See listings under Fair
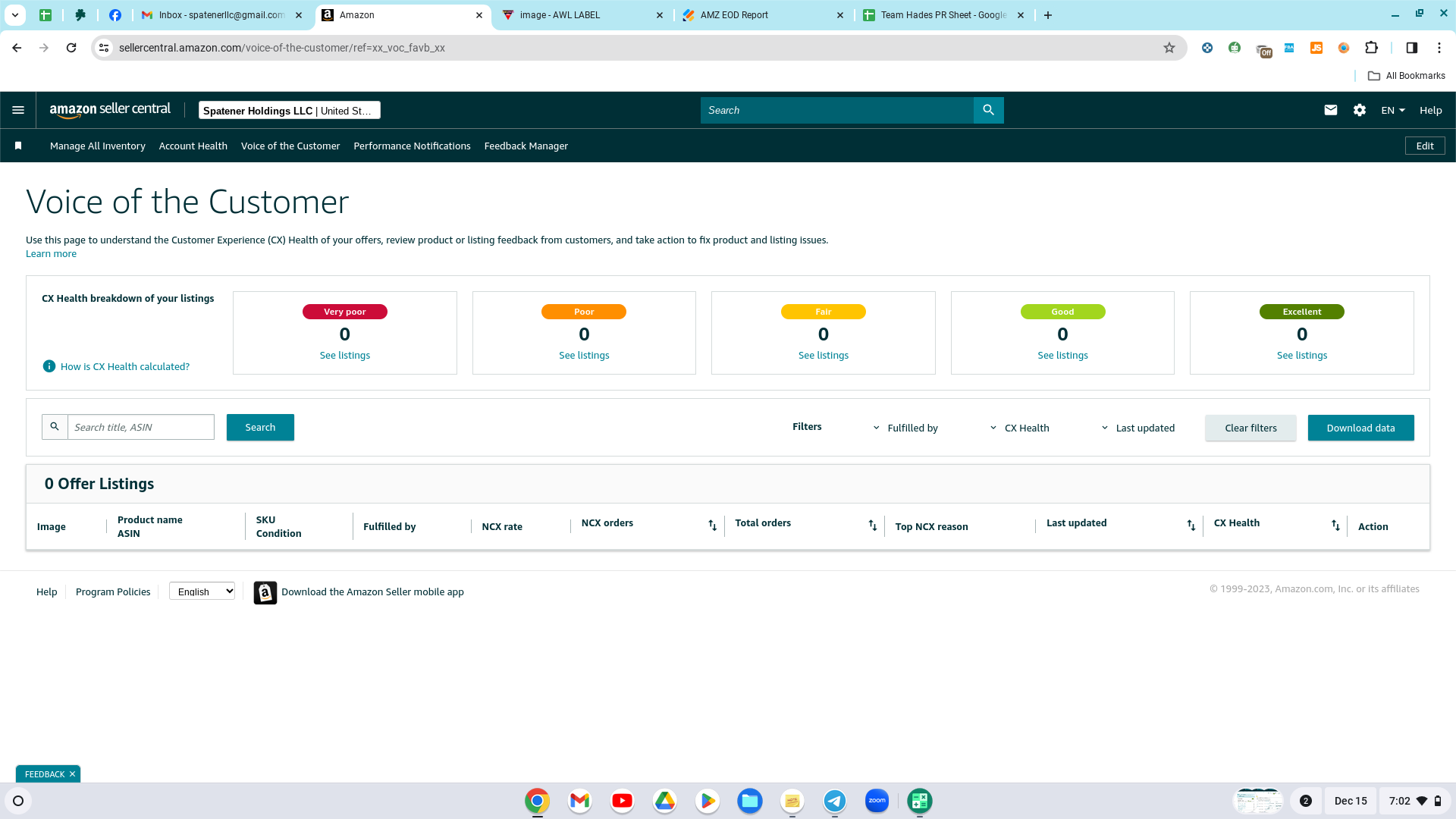1456x819 pixels. click(824, 355)
